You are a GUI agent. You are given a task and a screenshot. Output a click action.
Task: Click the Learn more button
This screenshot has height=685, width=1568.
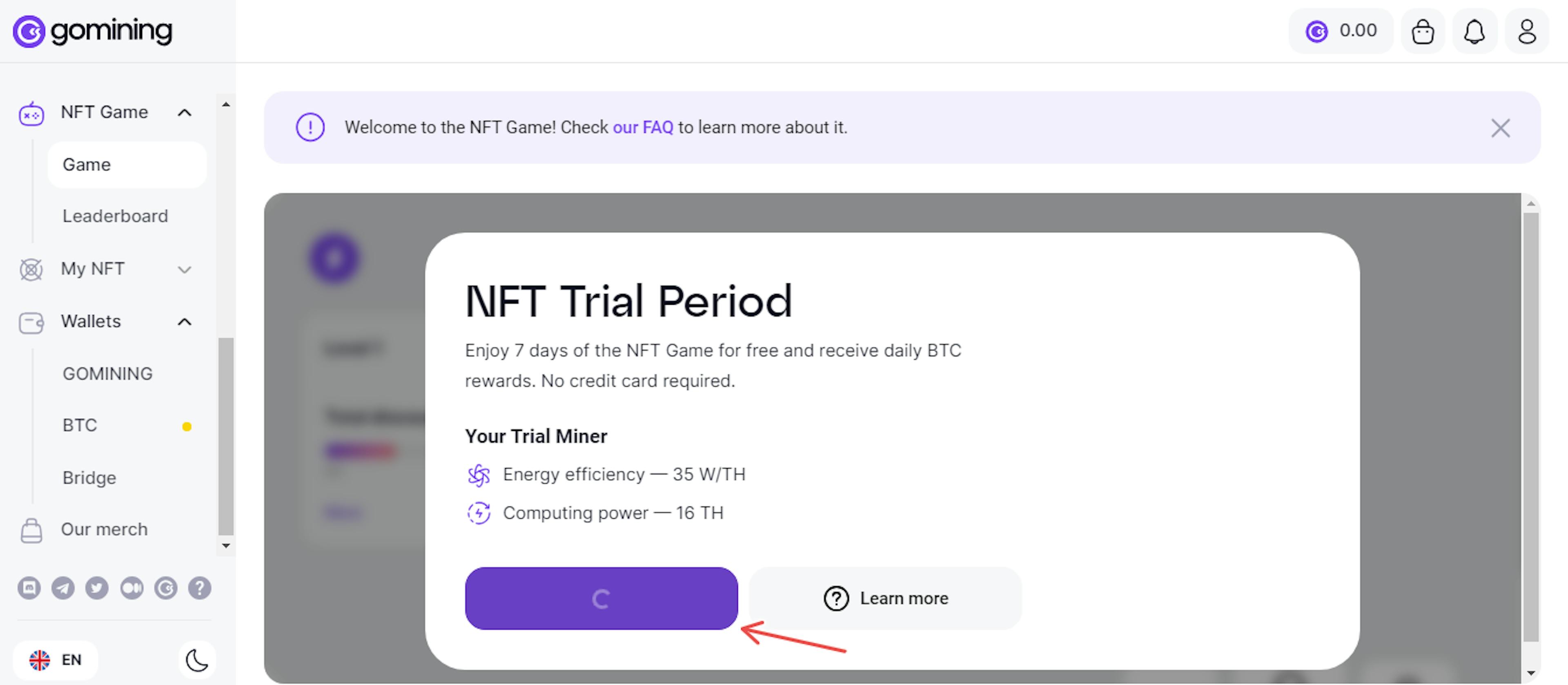885,598
